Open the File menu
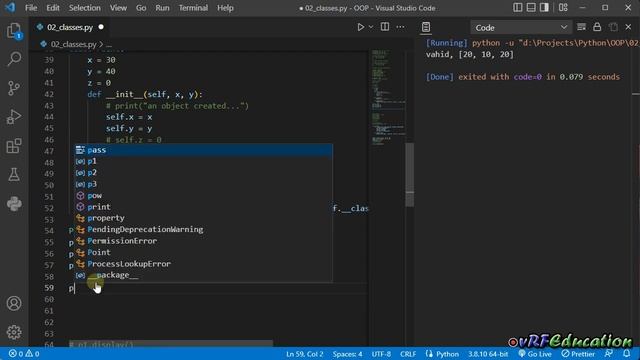This screenshot has width=640, height=360. tap(31, 8)
